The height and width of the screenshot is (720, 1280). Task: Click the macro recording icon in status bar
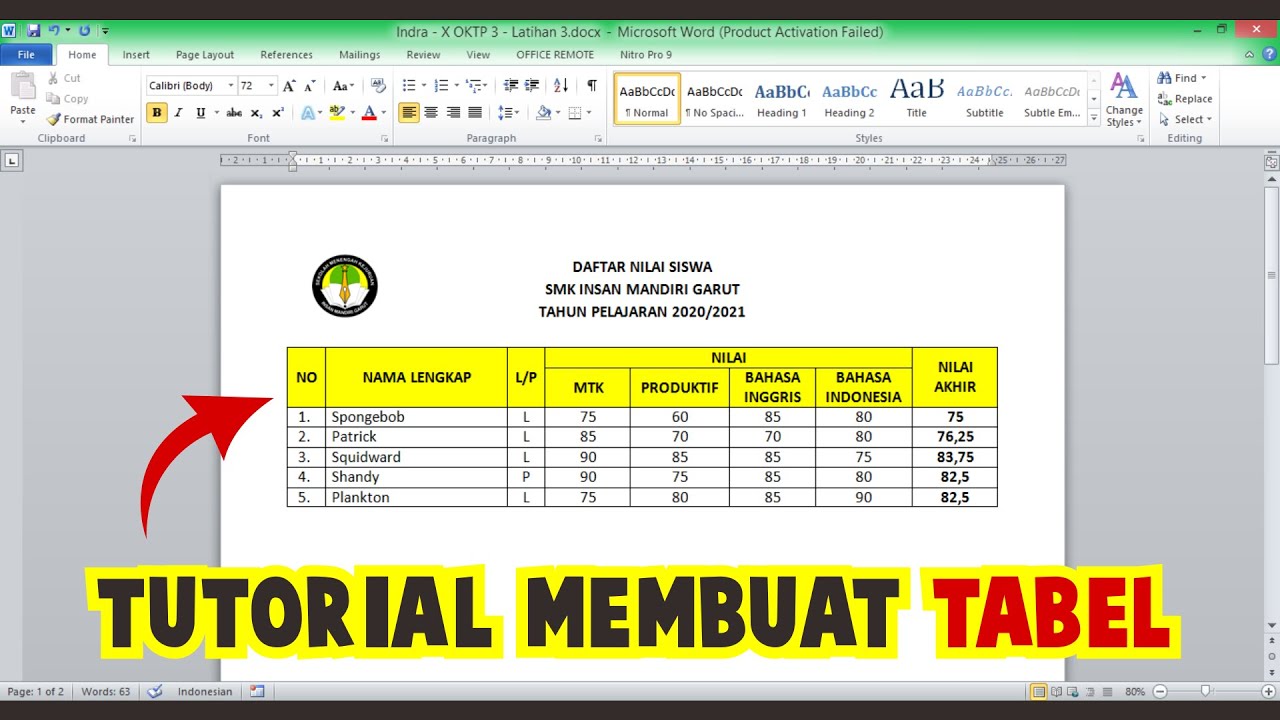tap(258, 691)
